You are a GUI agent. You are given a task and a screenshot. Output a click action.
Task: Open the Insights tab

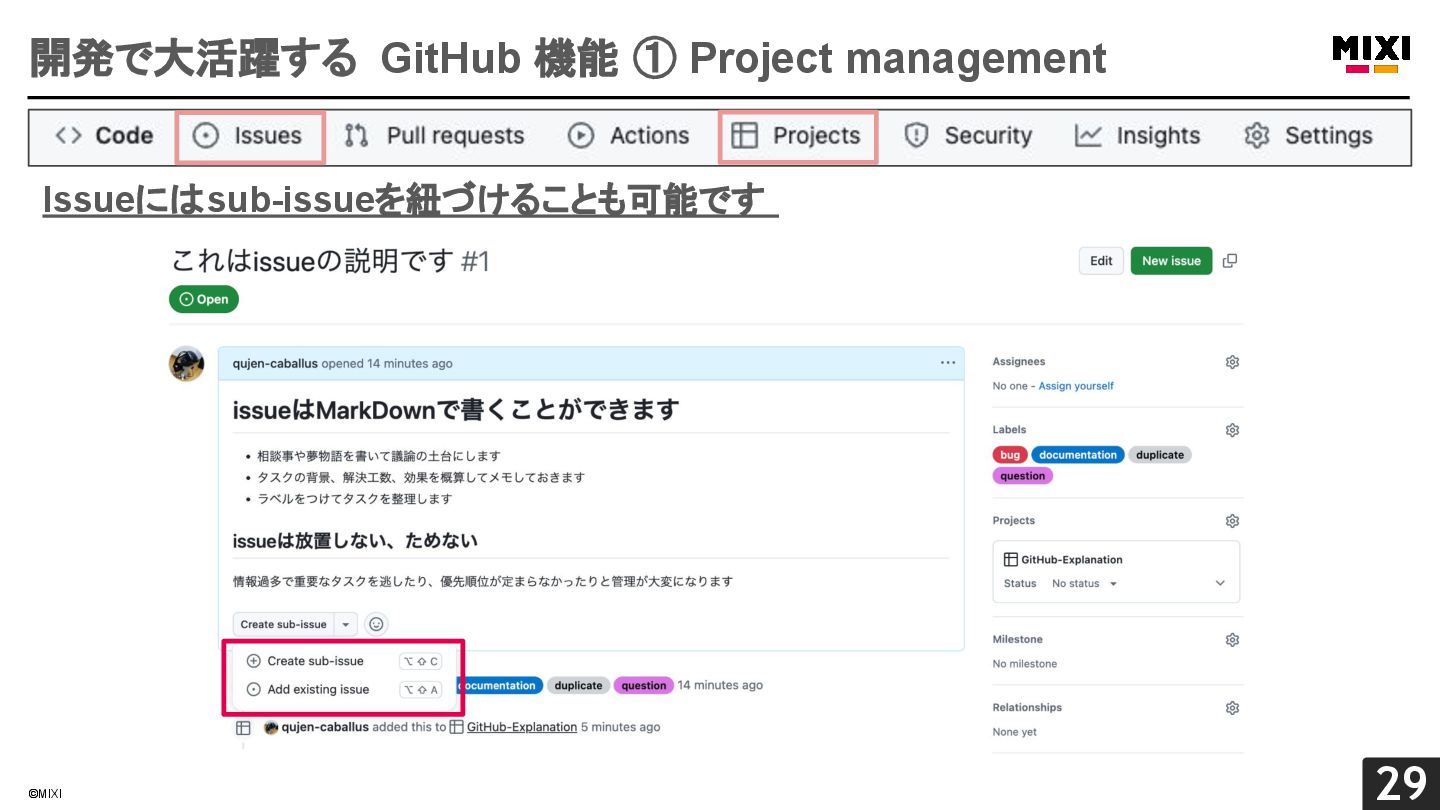(x=1138, y=136)
